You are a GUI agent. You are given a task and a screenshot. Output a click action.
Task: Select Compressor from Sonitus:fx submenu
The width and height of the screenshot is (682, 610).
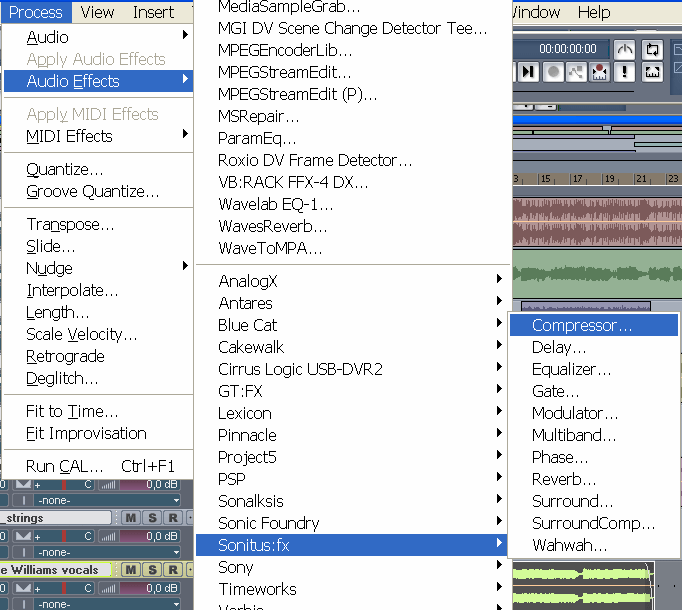[x=594, y=325]
